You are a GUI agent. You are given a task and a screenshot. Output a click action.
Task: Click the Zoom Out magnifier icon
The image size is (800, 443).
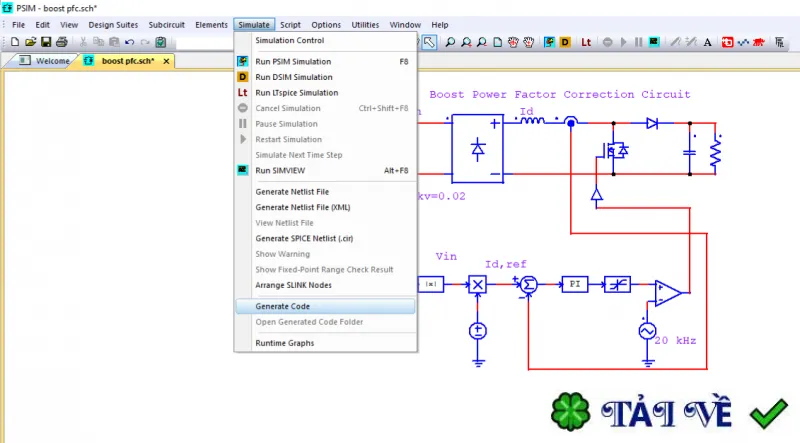coord(482,42)
